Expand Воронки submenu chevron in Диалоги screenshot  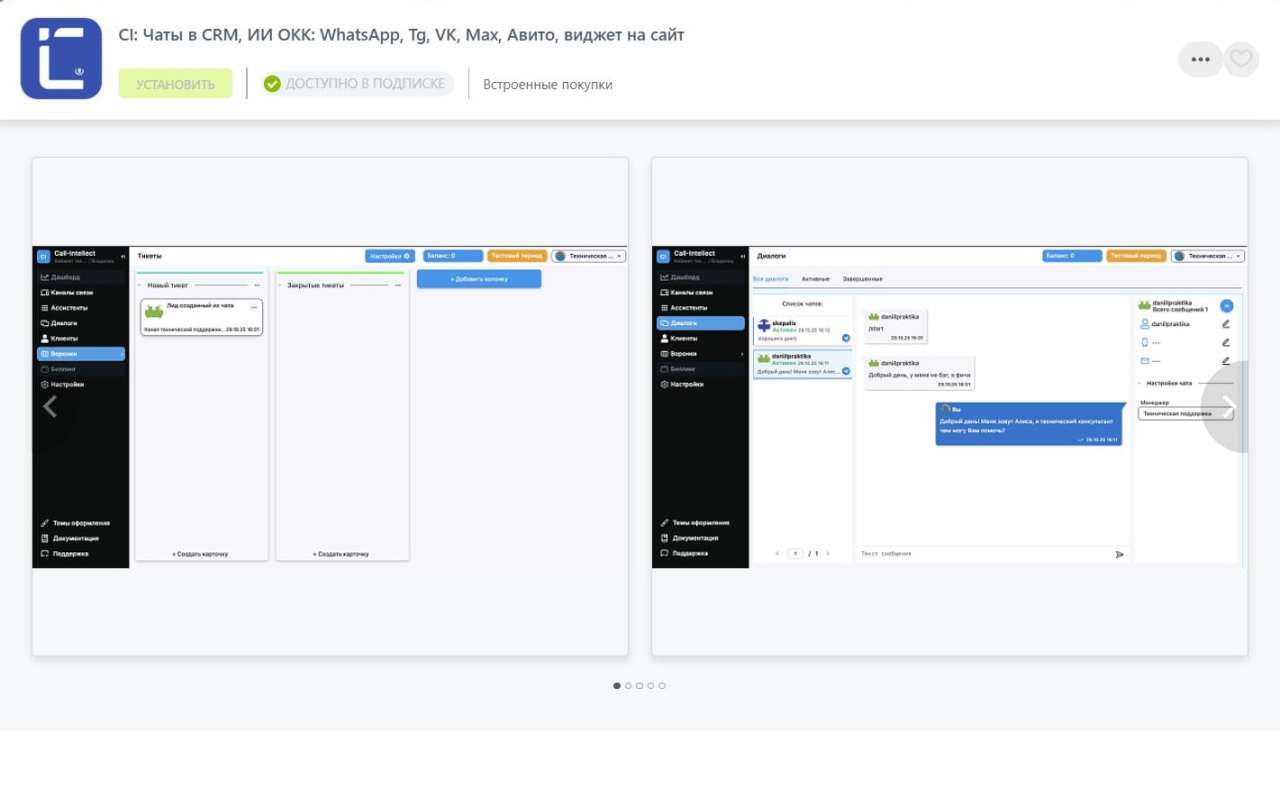741,354
